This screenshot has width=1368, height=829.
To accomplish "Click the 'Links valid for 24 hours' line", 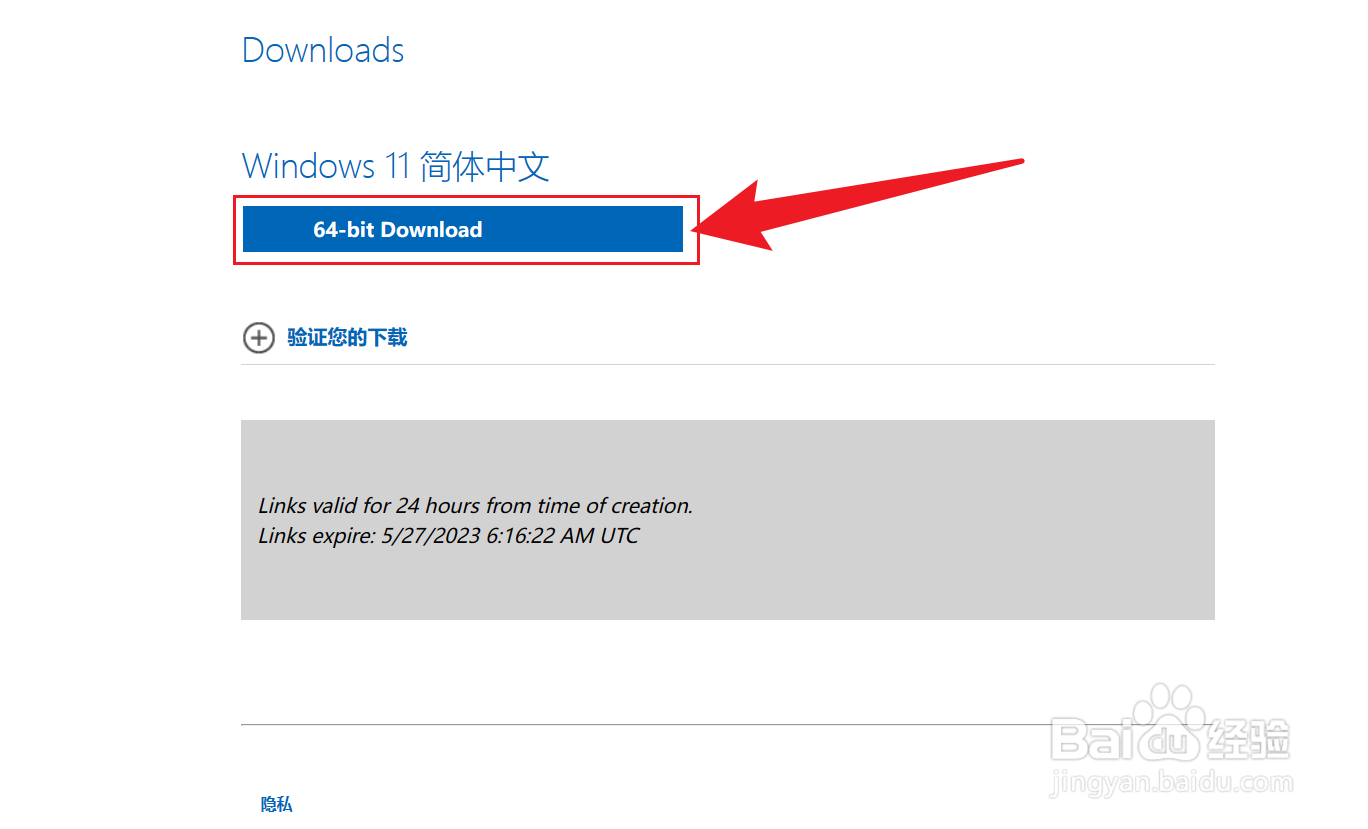I will coord(475,505).
